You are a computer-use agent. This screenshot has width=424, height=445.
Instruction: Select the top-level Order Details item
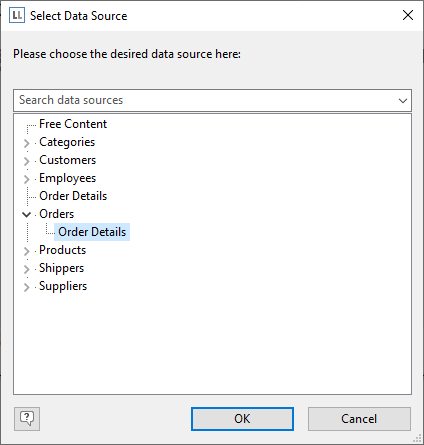tap(73, 196)
